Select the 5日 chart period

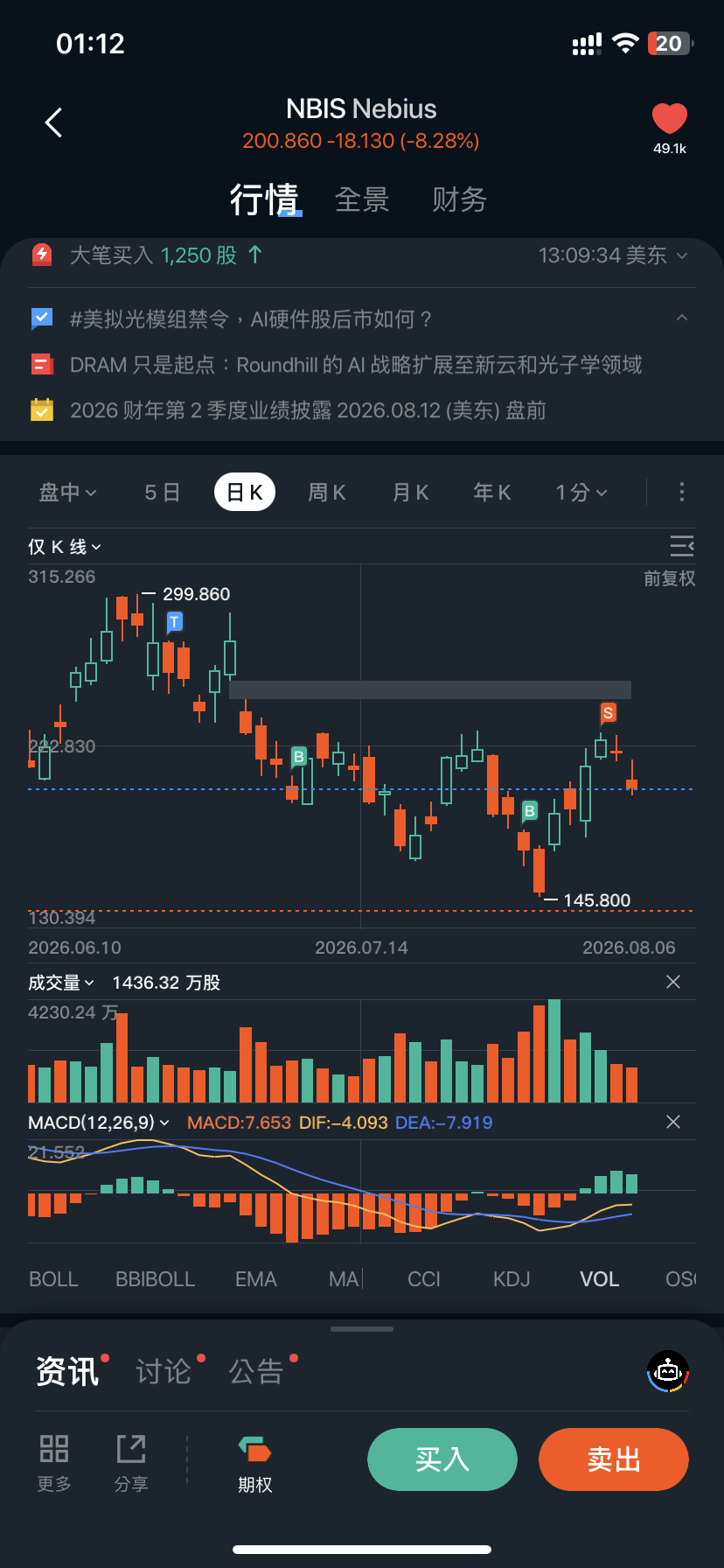162,493
